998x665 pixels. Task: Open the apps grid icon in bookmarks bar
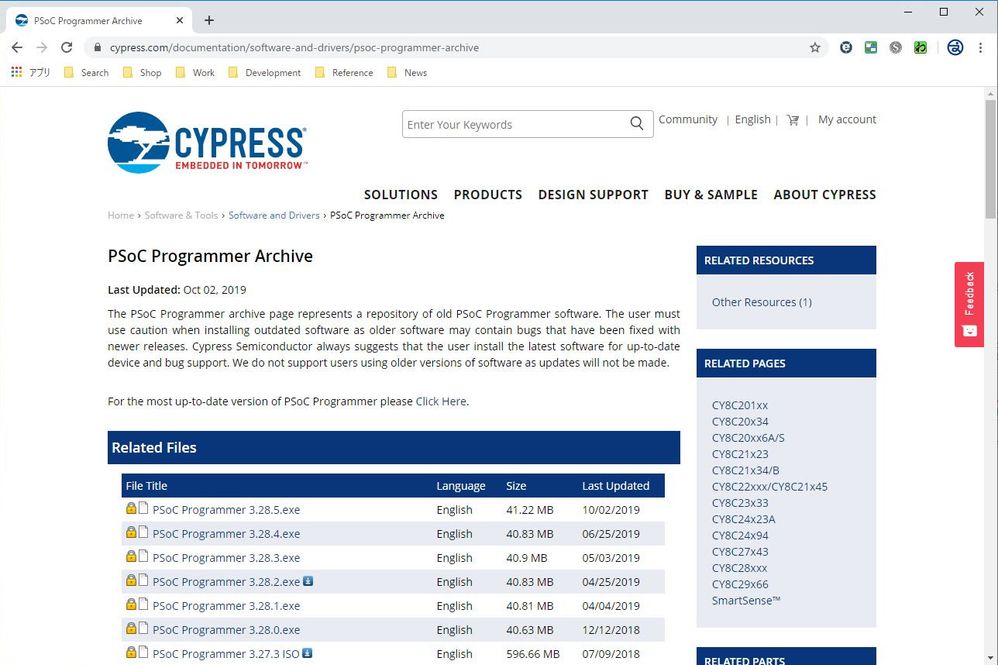click(17, 72)
